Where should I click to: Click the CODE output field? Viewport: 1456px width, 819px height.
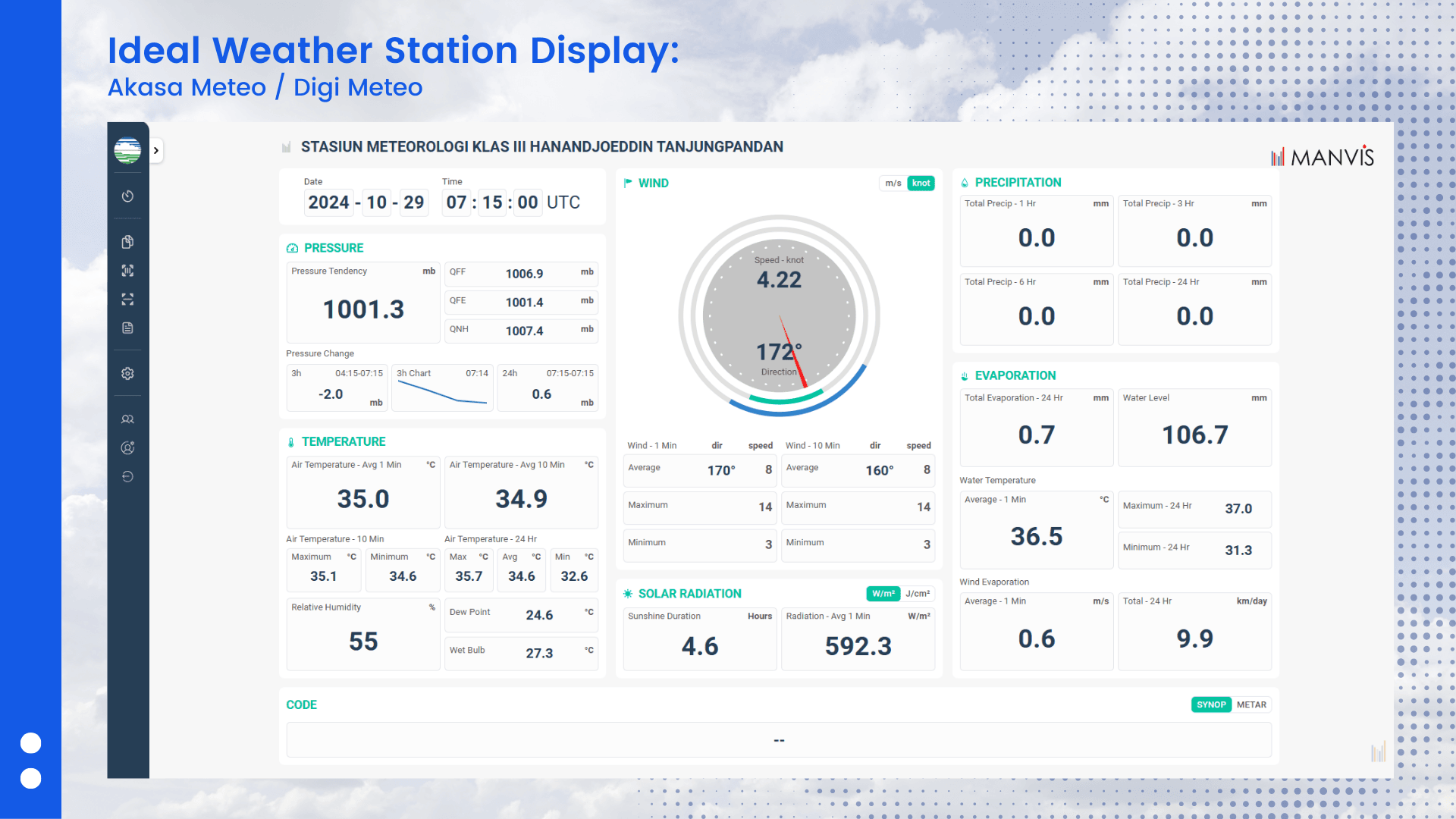point(779,740)
